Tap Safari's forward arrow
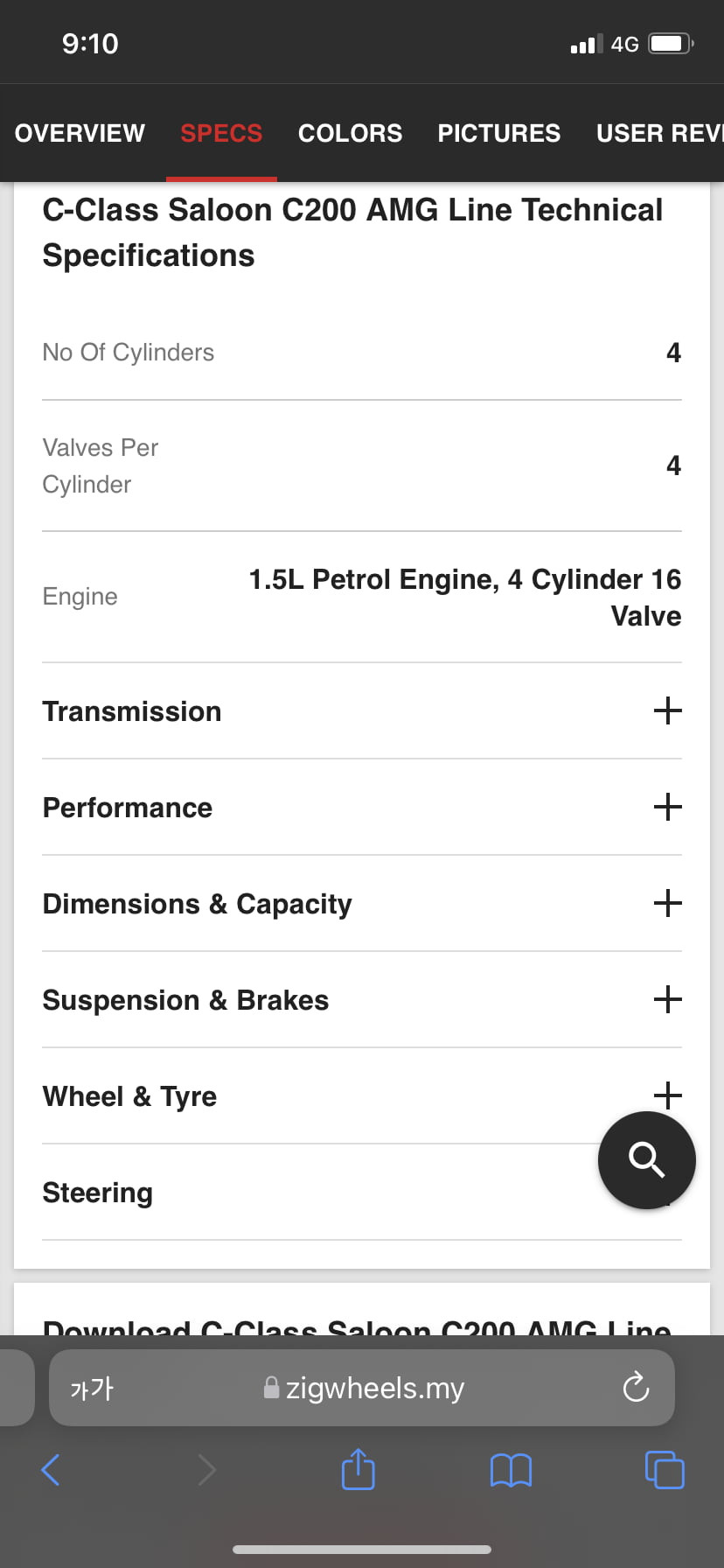724x1568 pixels. [x=206, y=1470]
